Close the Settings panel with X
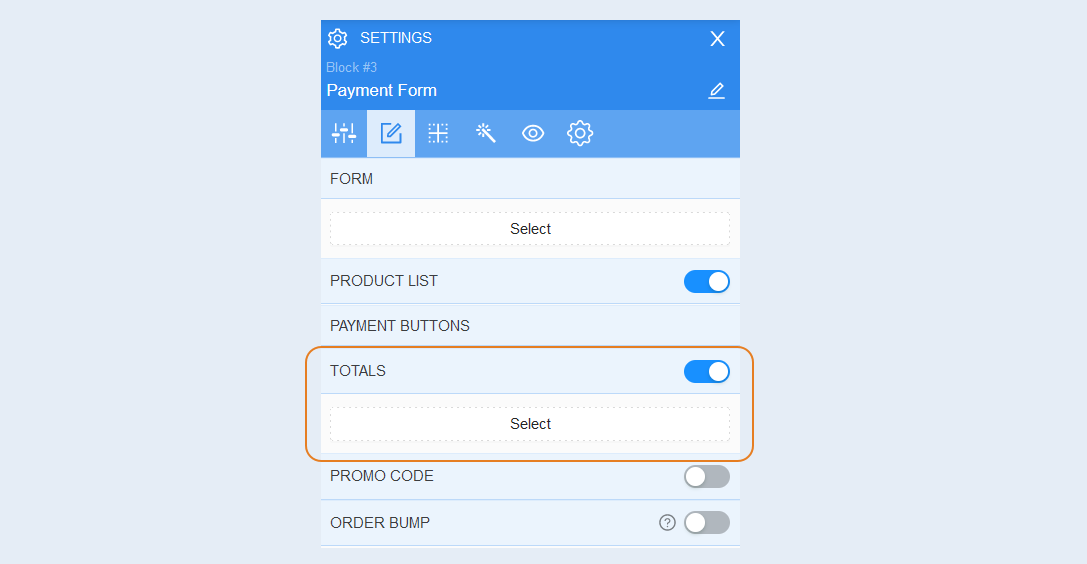 [x=718, y=38]
